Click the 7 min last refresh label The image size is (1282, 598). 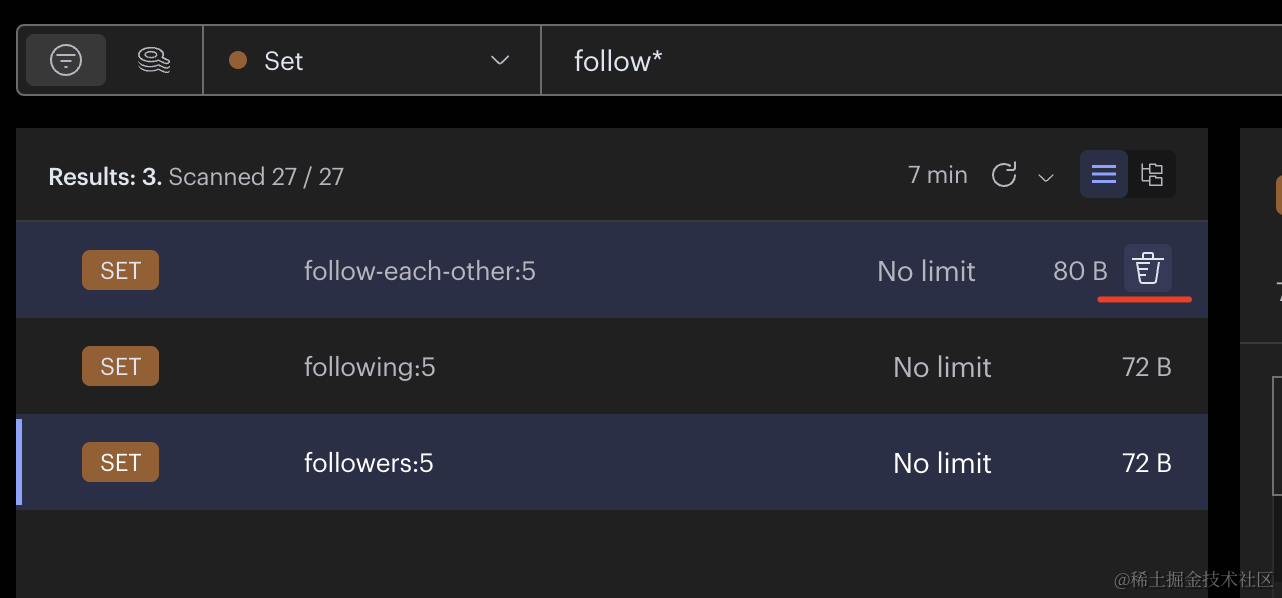pos(938,175)
